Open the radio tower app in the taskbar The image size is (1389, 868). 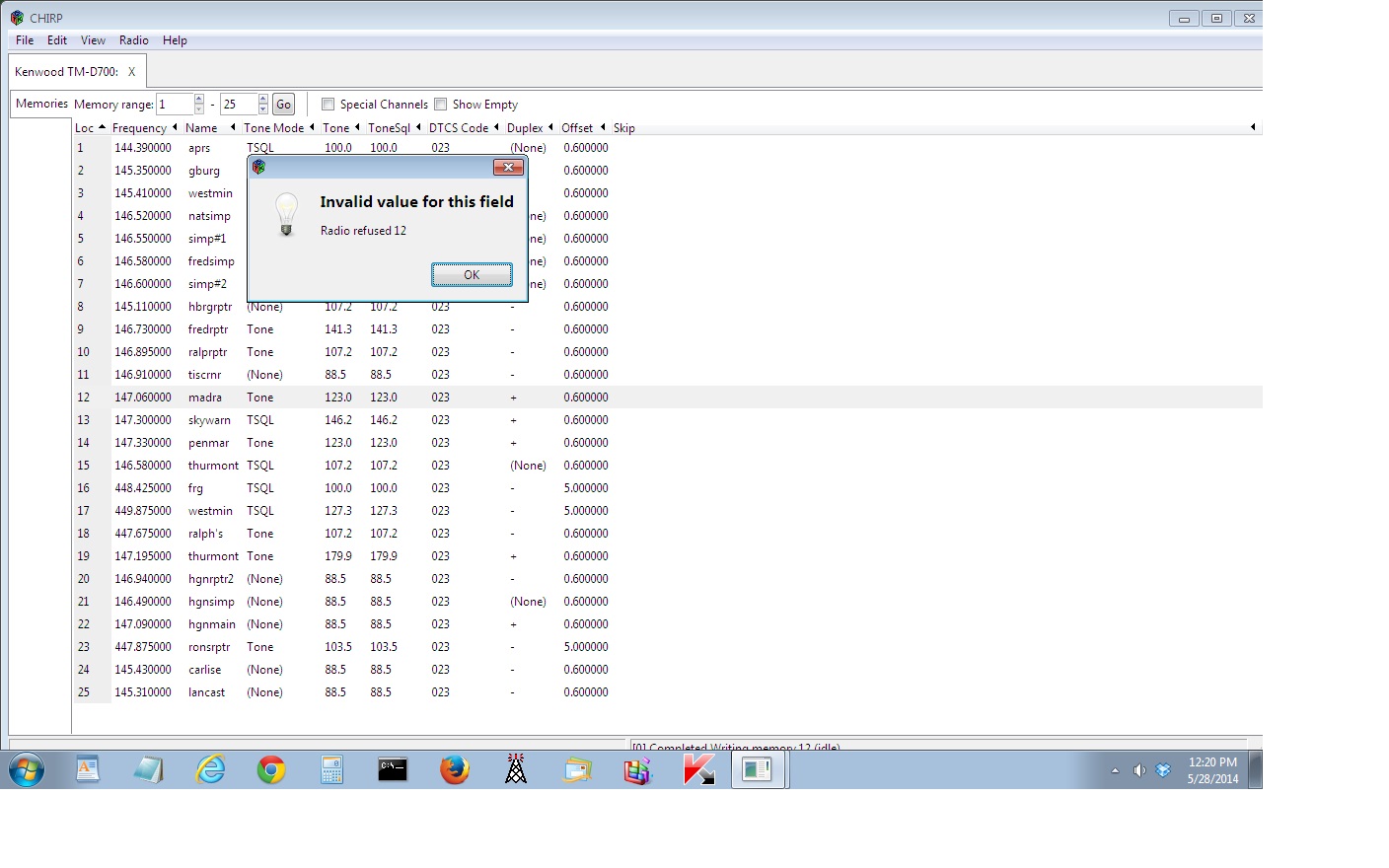click(x=516, y=769)
